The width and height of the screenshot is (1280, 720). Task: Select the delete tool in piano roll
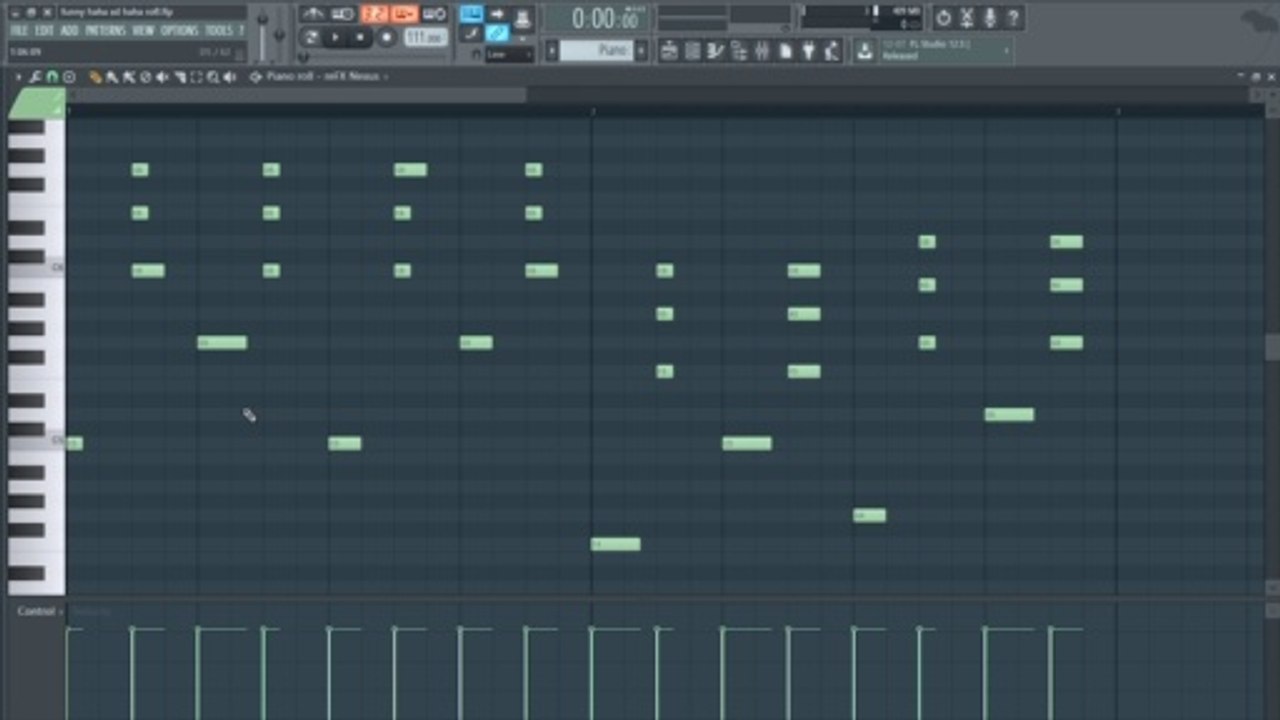(x=146, y=76)
